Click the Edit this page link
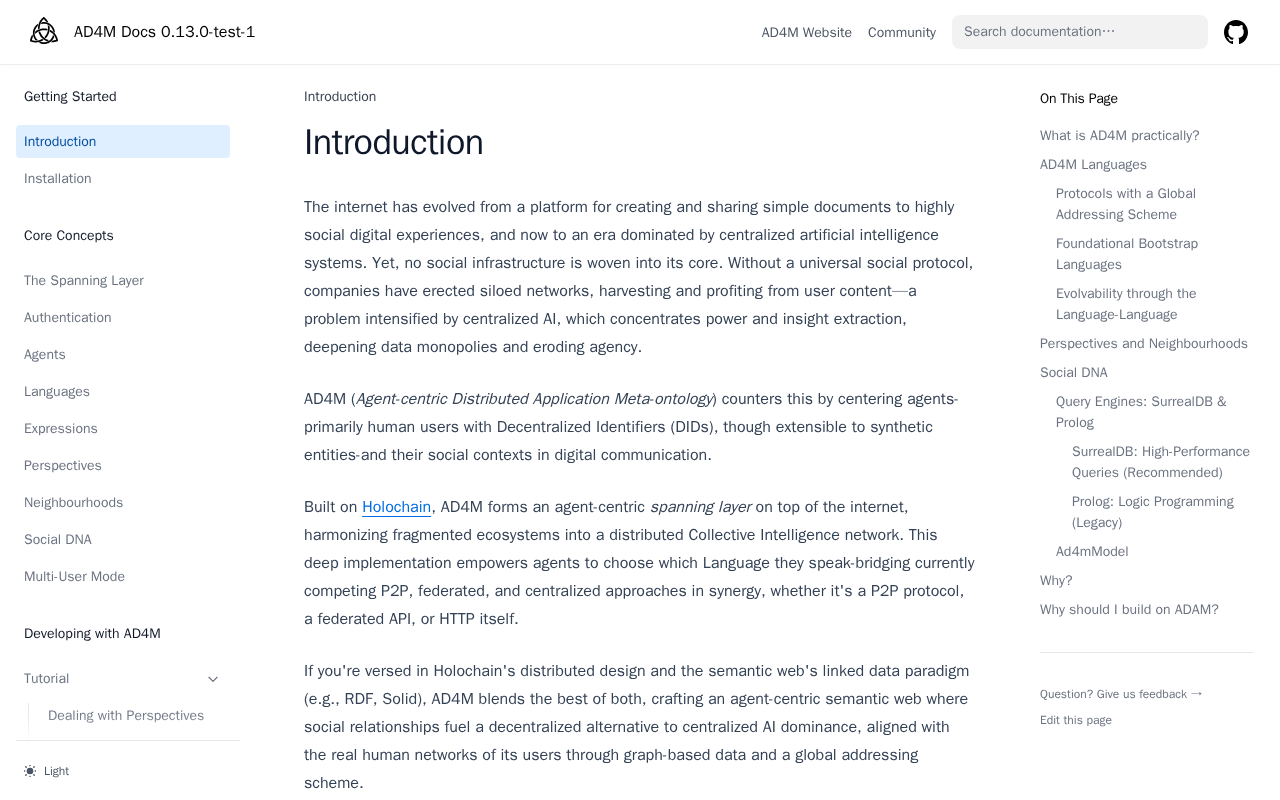The width and height of the screenshot is (1280, 800). tap(1076, 720)
